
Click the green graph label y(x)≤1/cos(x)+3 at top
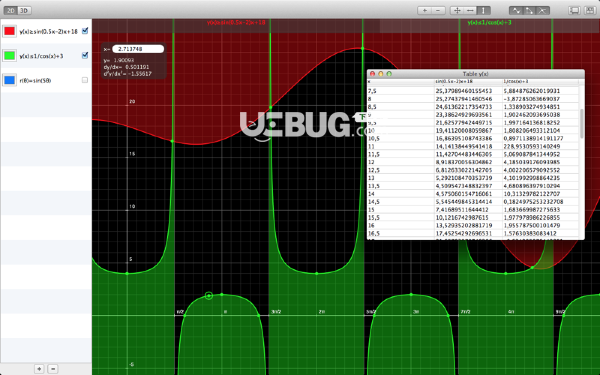489,23
